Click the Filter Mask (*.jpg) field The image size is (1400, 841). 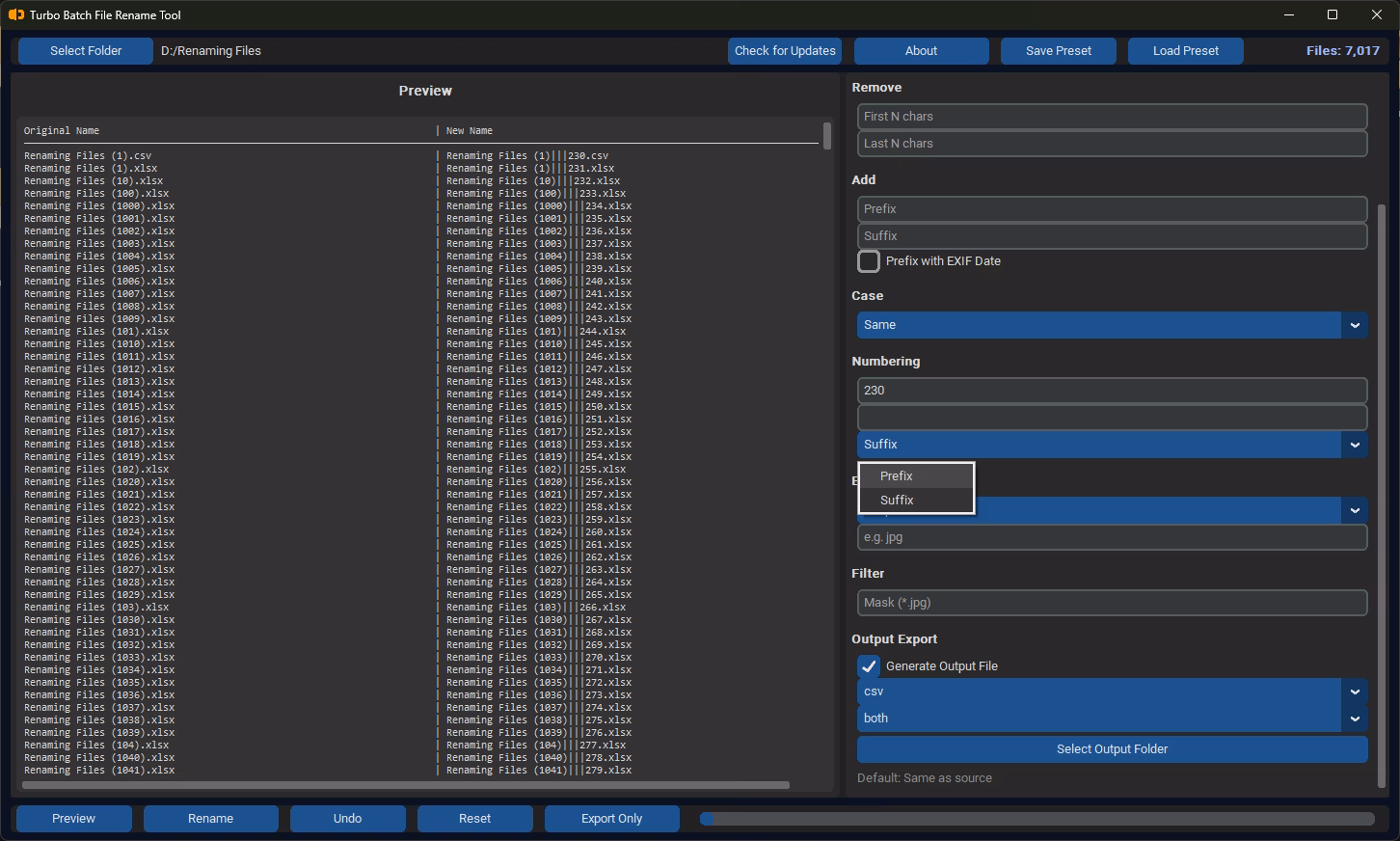[1112, 603]
